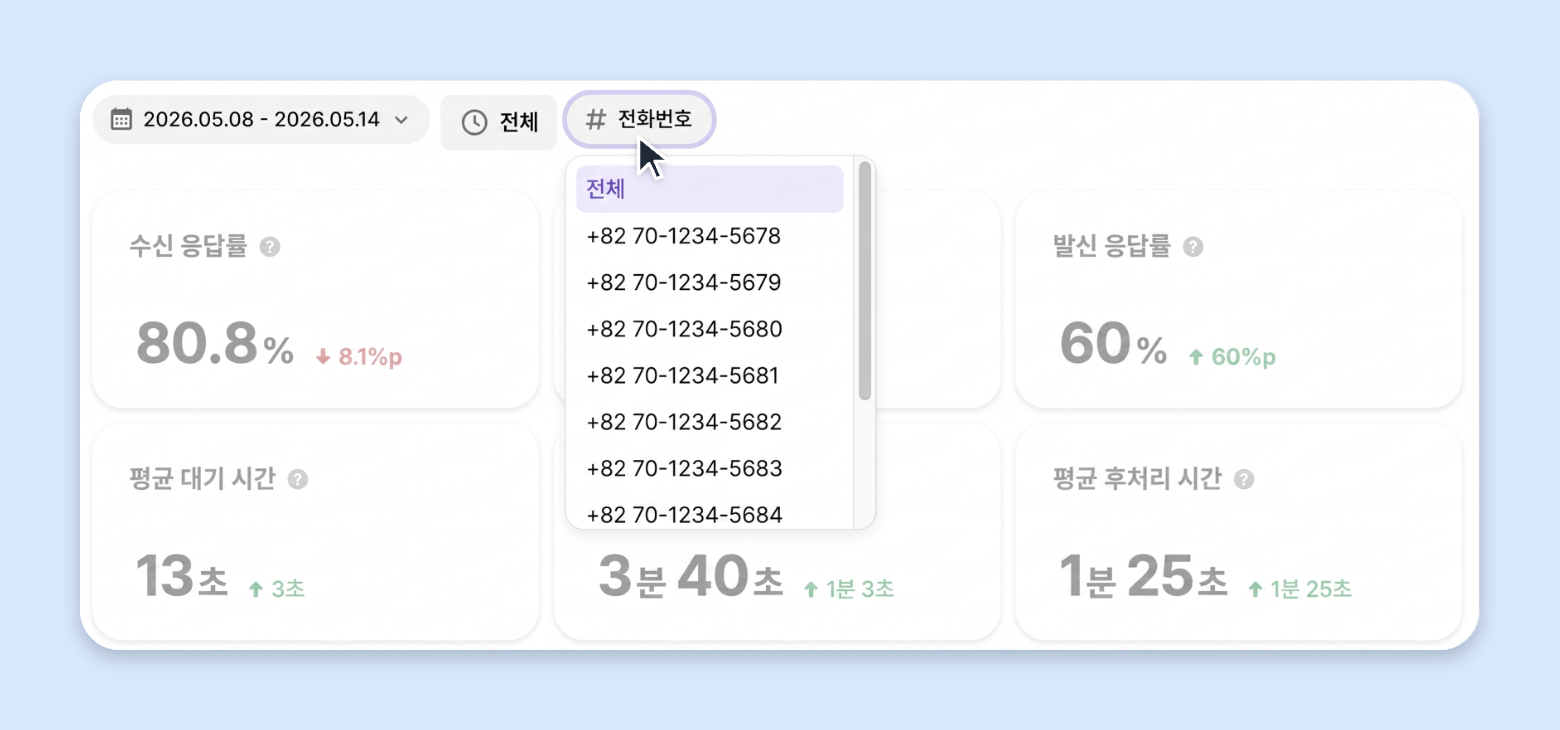Select 전체 in the phone number list
This screenshot has height=730, width=1560.
[710, 189]
